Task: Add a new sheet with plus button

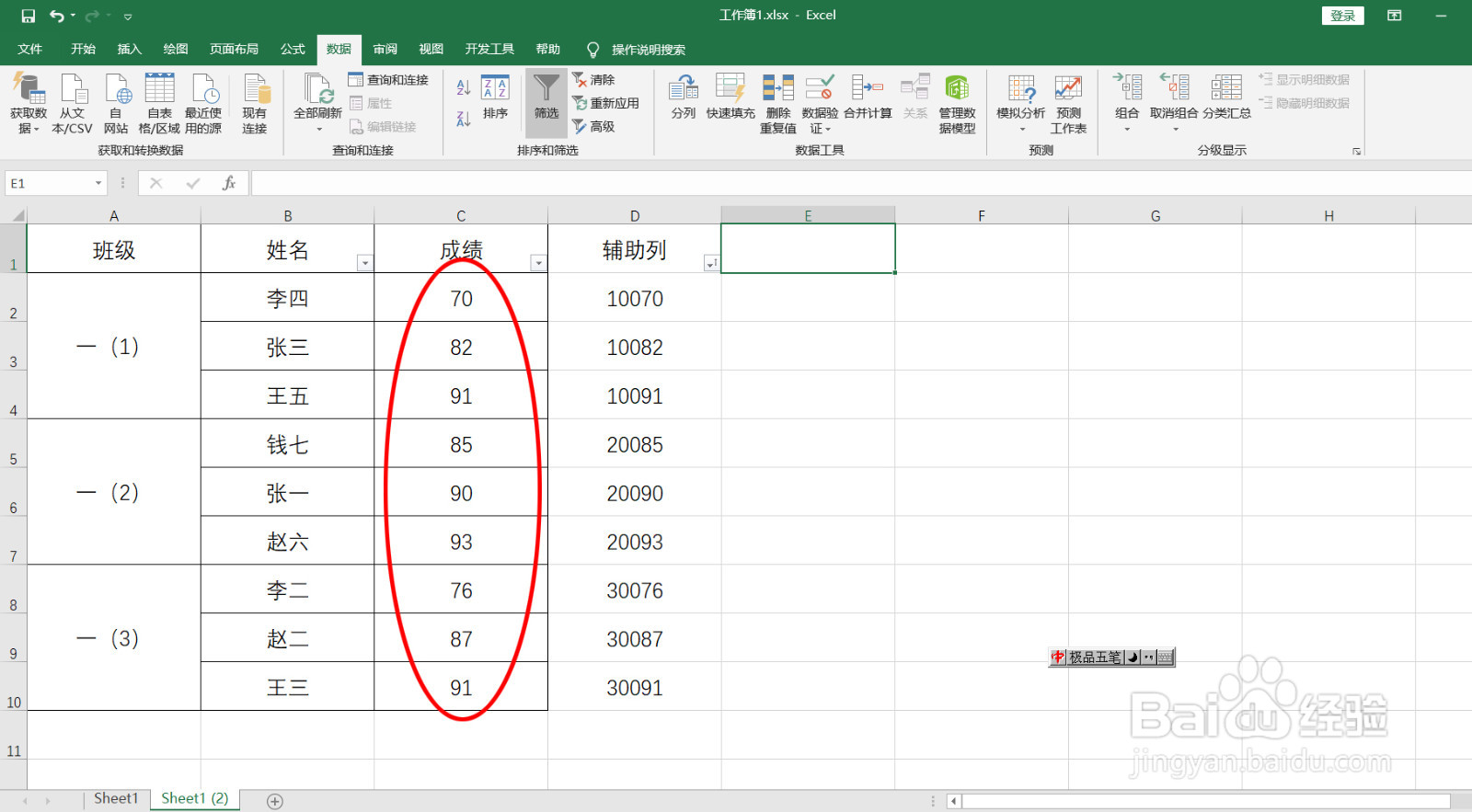Action: pos(275,801)
